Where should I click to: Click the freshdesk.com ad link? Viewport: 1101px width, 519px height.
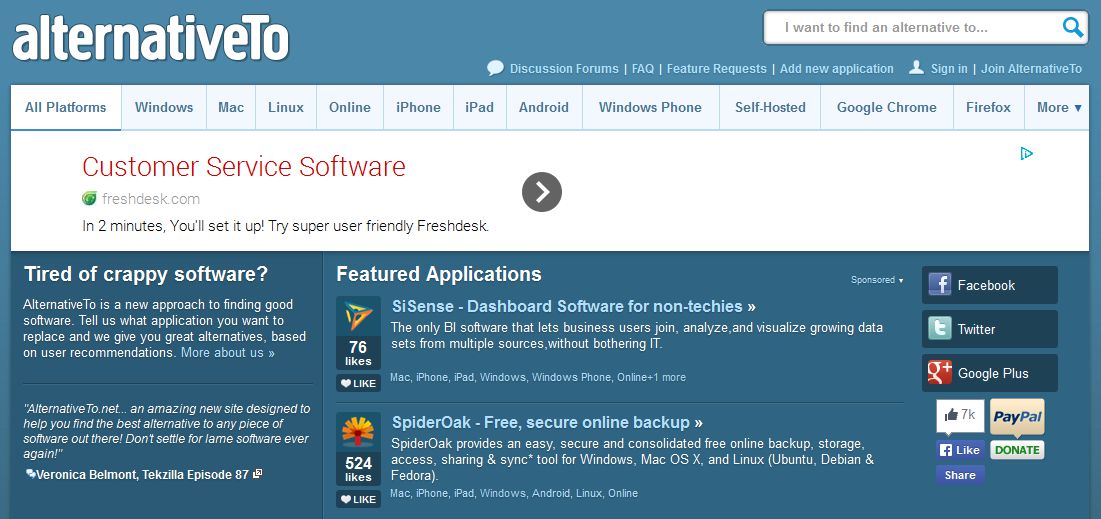point(150,199)
